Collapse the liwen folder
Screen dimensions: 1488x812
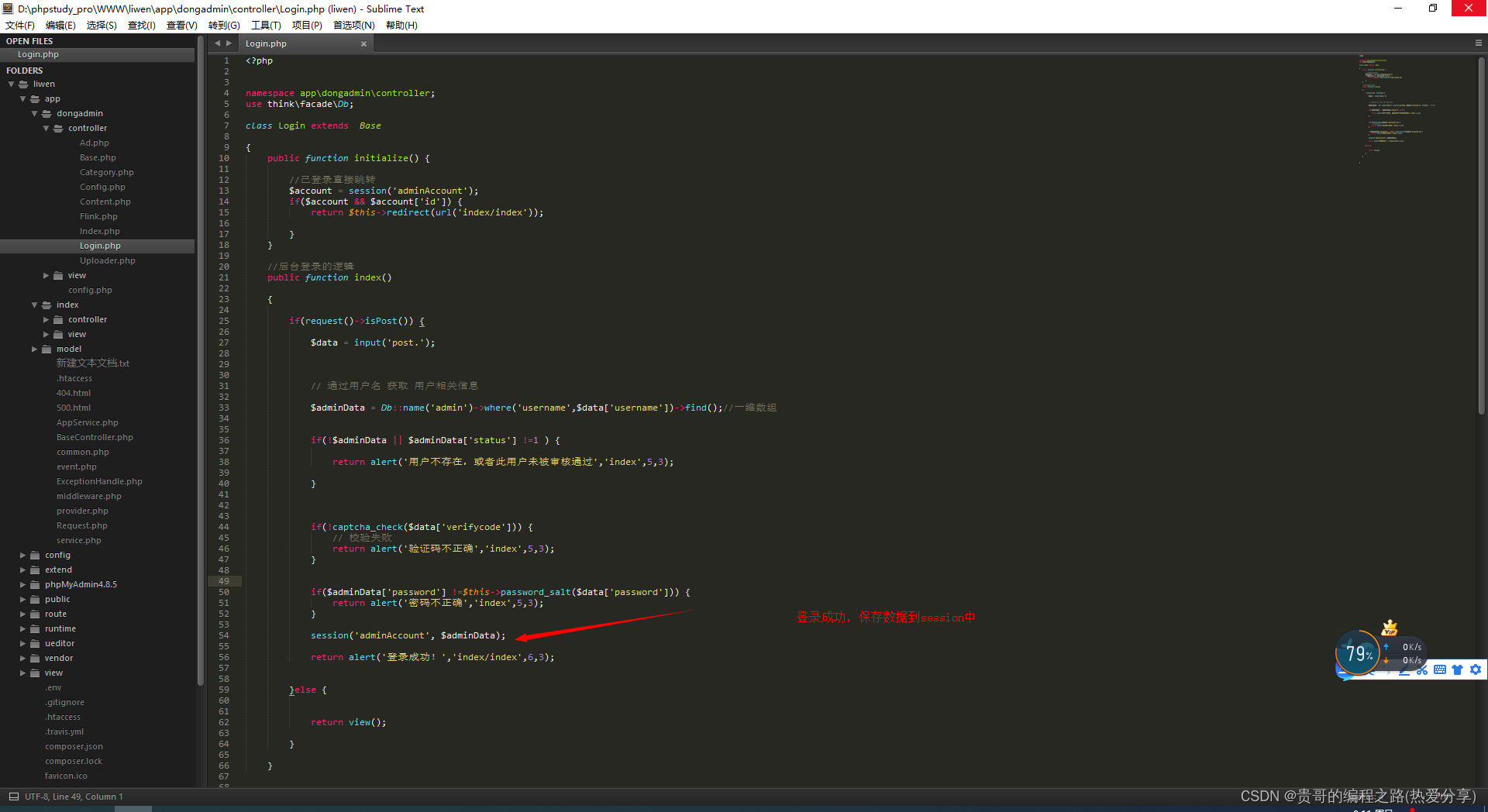coord(12,84)
